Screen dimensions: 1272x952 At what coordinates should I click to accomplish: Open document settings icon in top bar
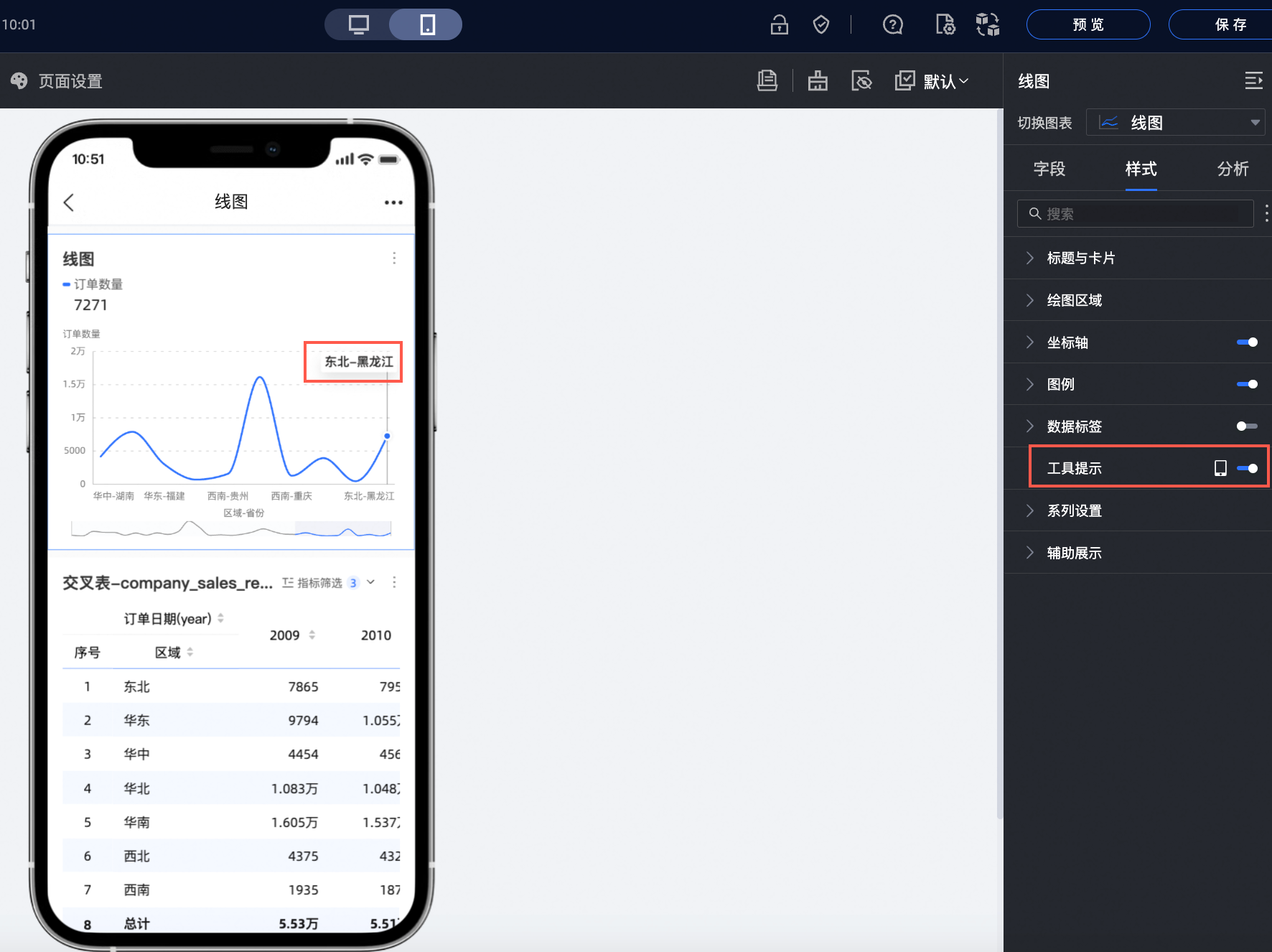pos(945,24)
